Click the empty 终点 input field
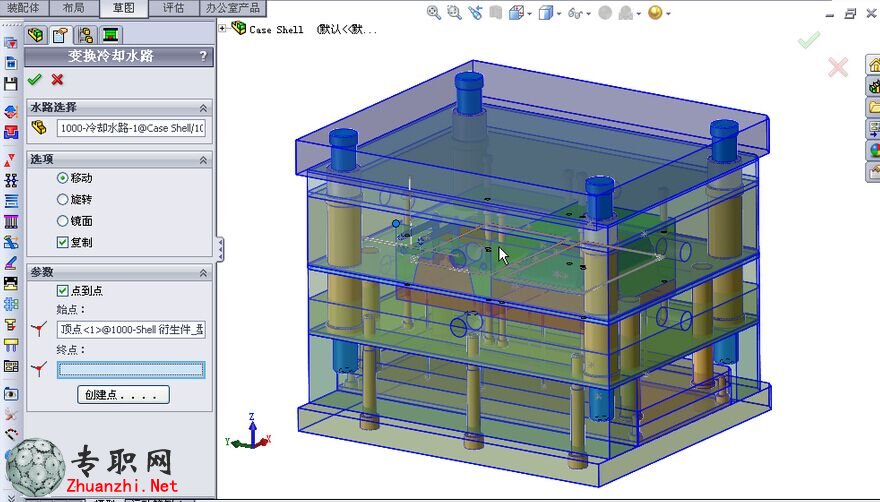 coord(131,369)
